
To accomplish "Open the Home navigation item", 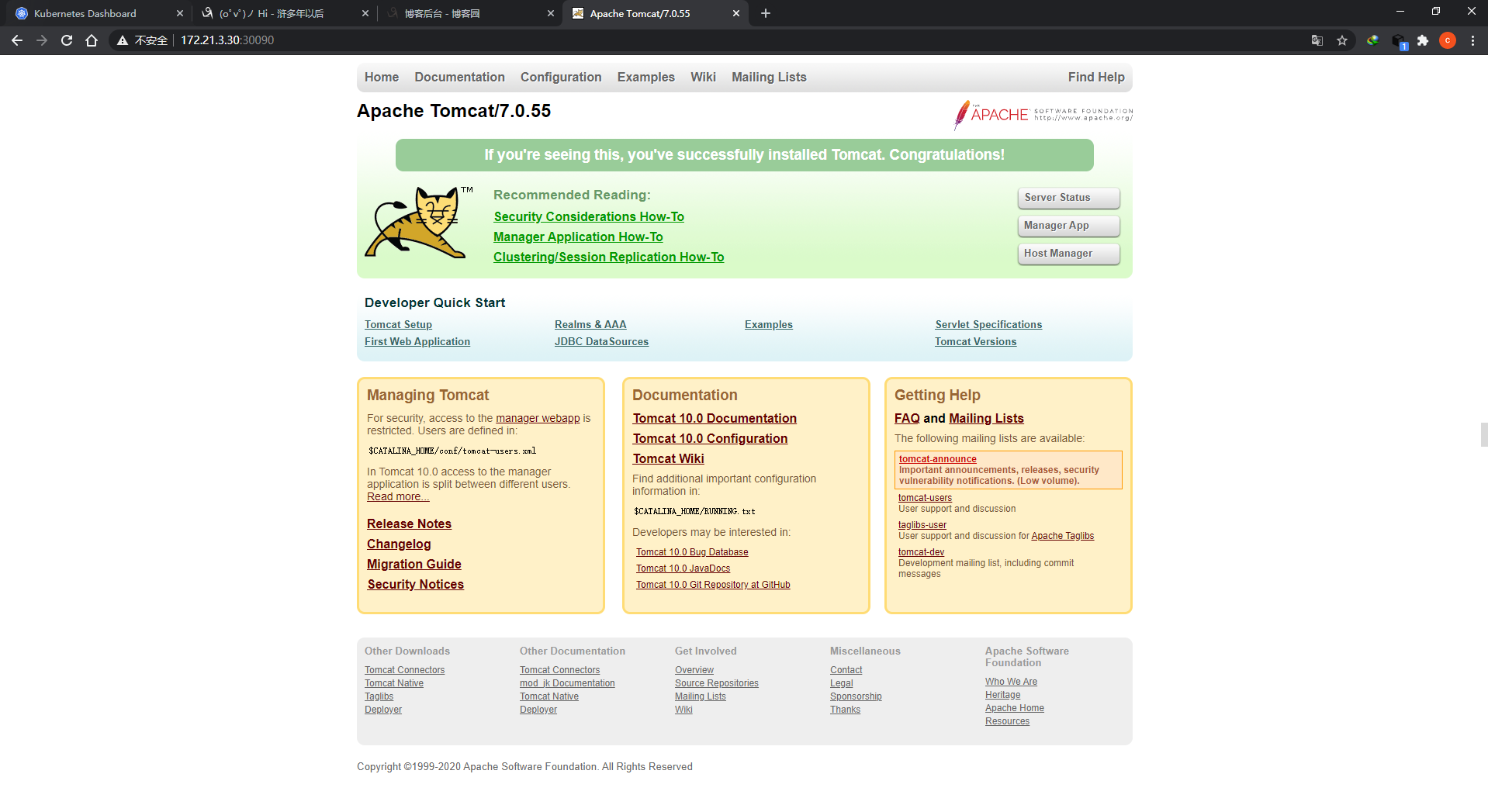I will 382,78.
